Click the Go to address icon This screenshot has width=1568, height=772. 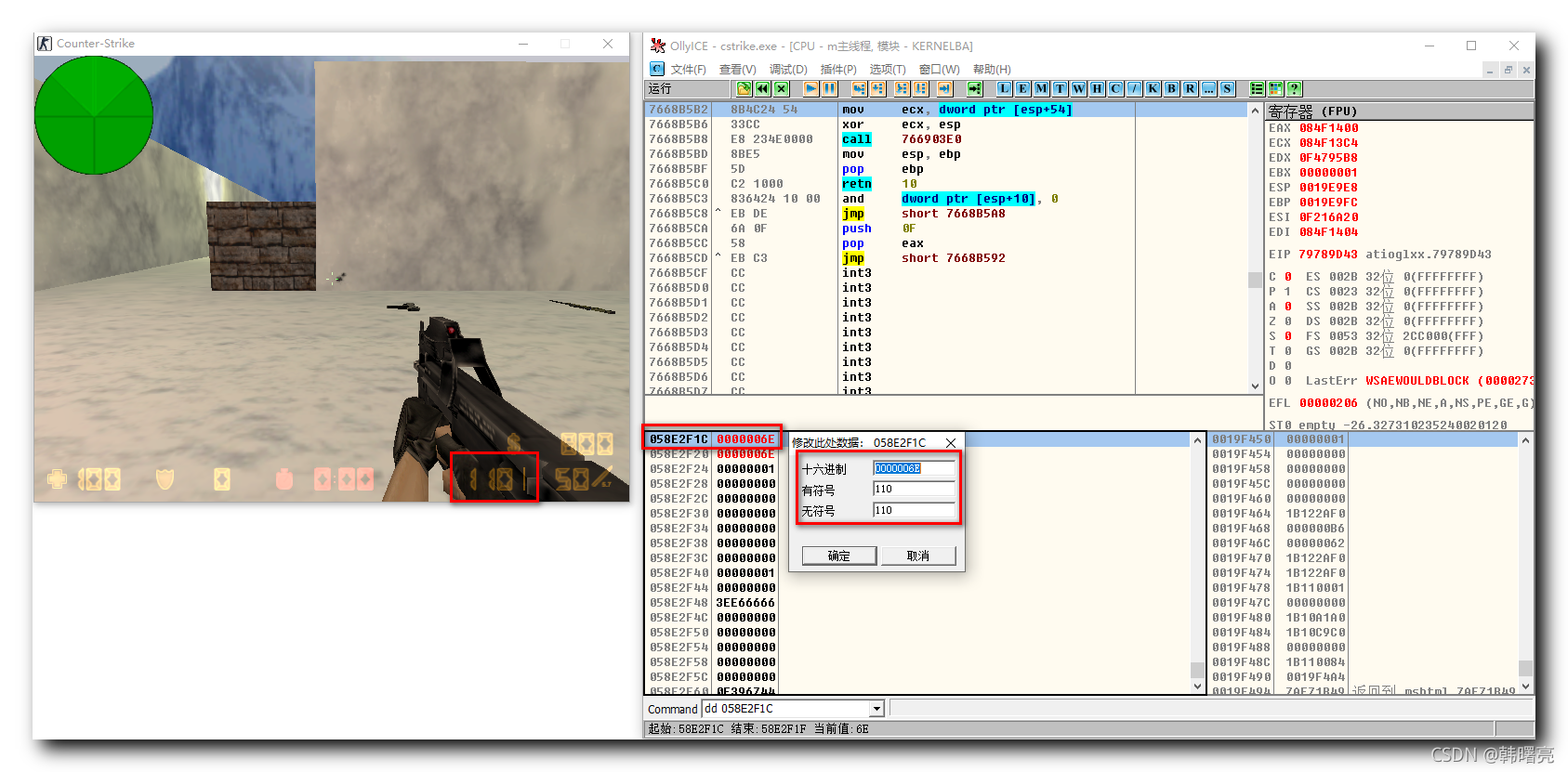(974, 88)
